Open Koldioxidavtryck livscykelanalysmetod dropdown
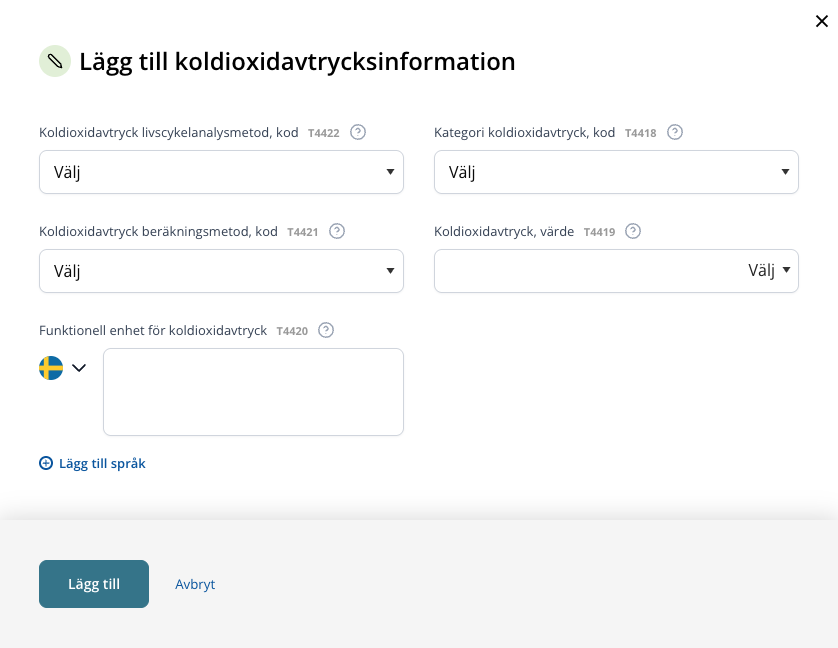Image resolution: width=838 pixels, height=648 pixels. point(221,172)
